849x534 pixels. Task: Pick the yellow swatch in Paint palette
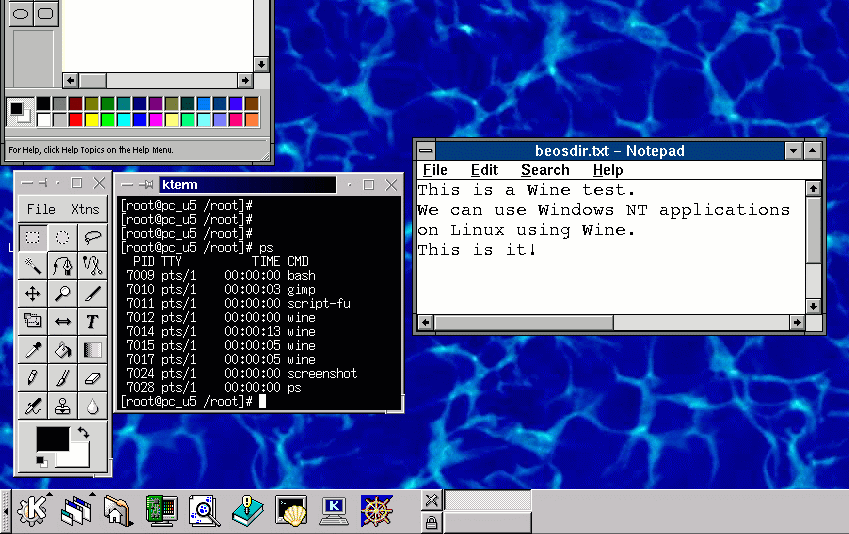(x=92, y=119)
